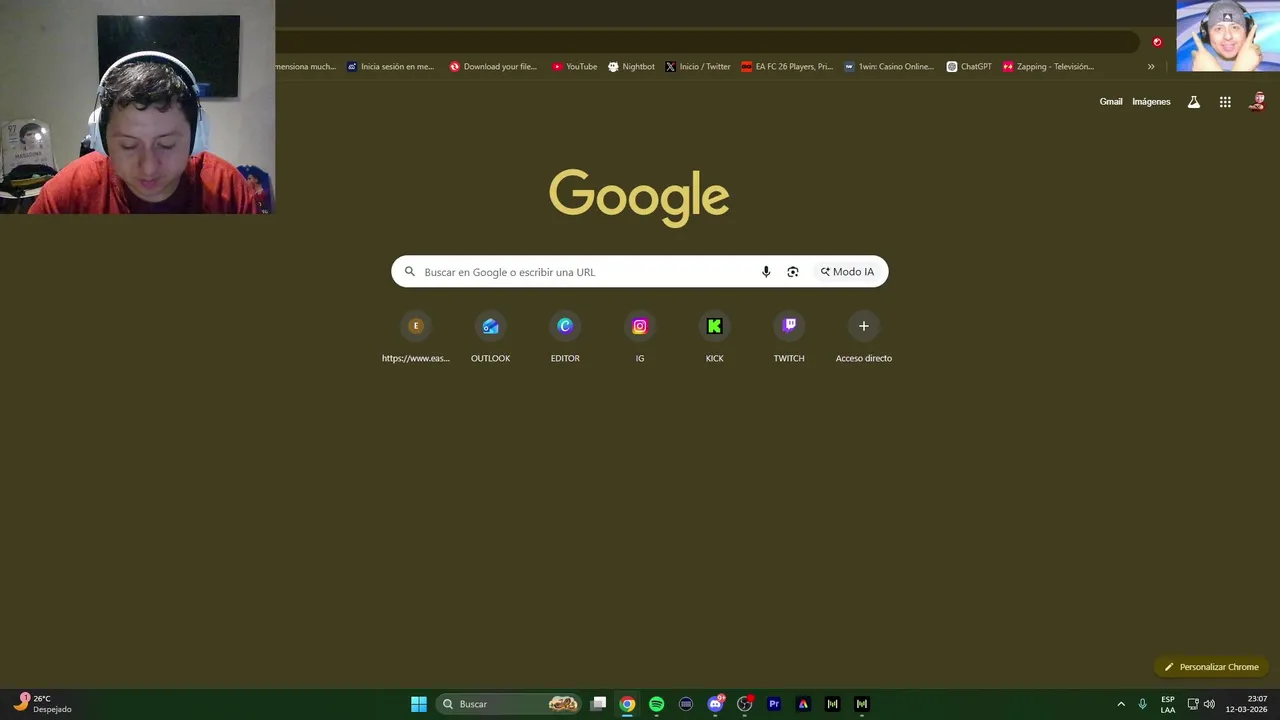This screenshot has width=1280, height=720.
Task: Open the YouTube bookmark
Action: click(574, 67)
